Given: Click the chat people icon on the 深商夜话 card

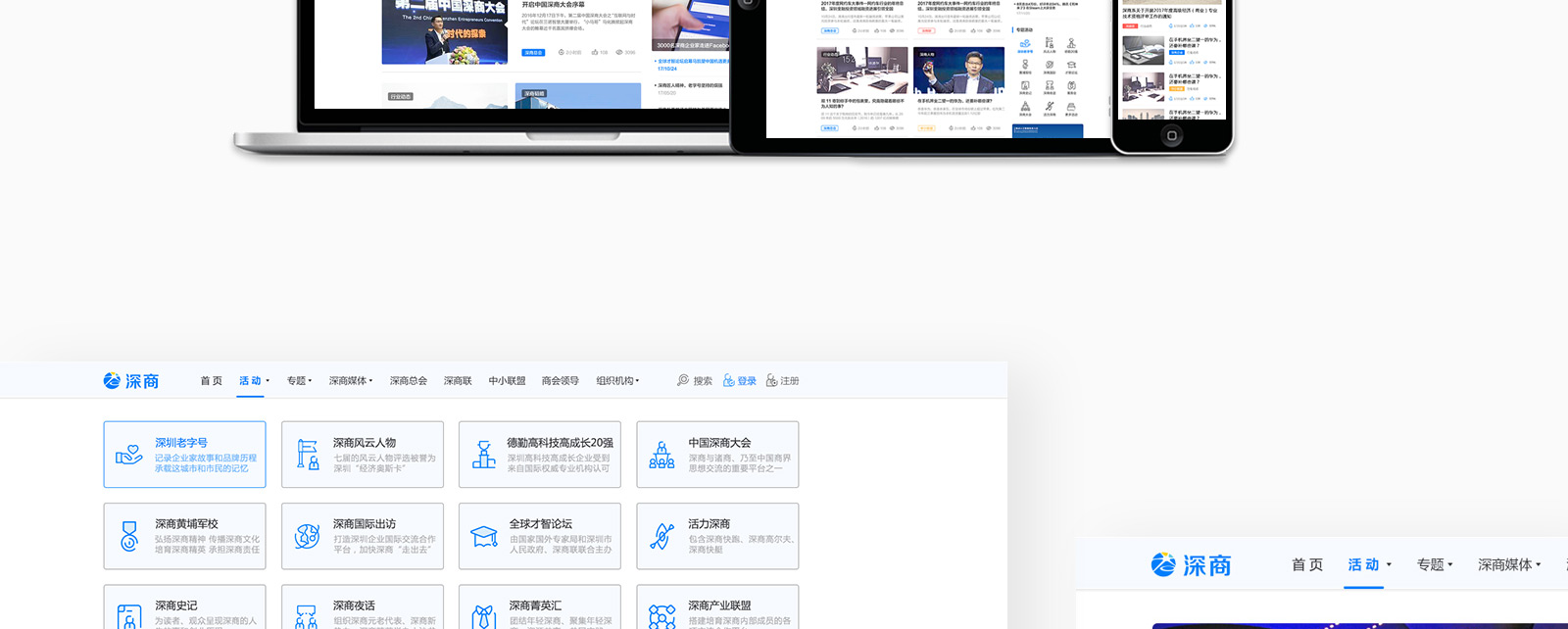Looking at the screenshot, I should pyautogui.click(x=307, y=617).
